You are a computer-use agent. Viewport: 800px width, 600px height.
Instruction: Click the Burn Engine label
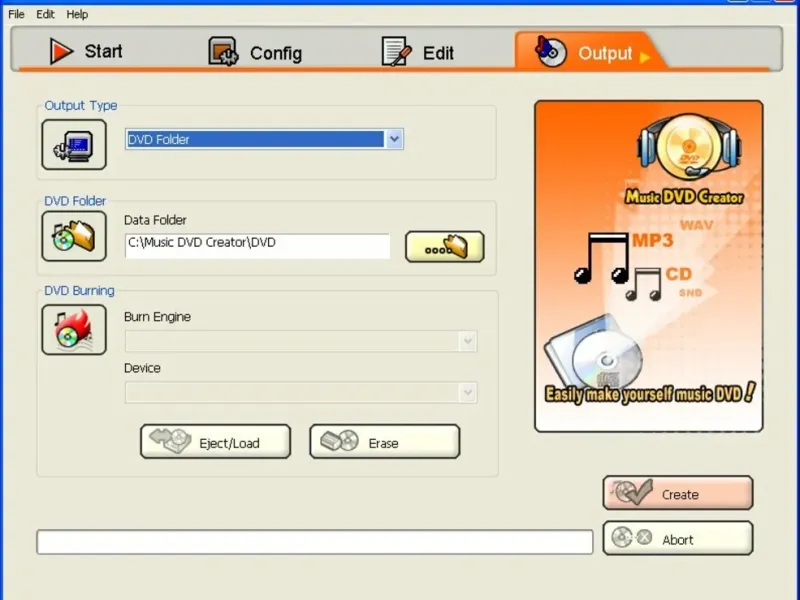click(x=157, y=317)
